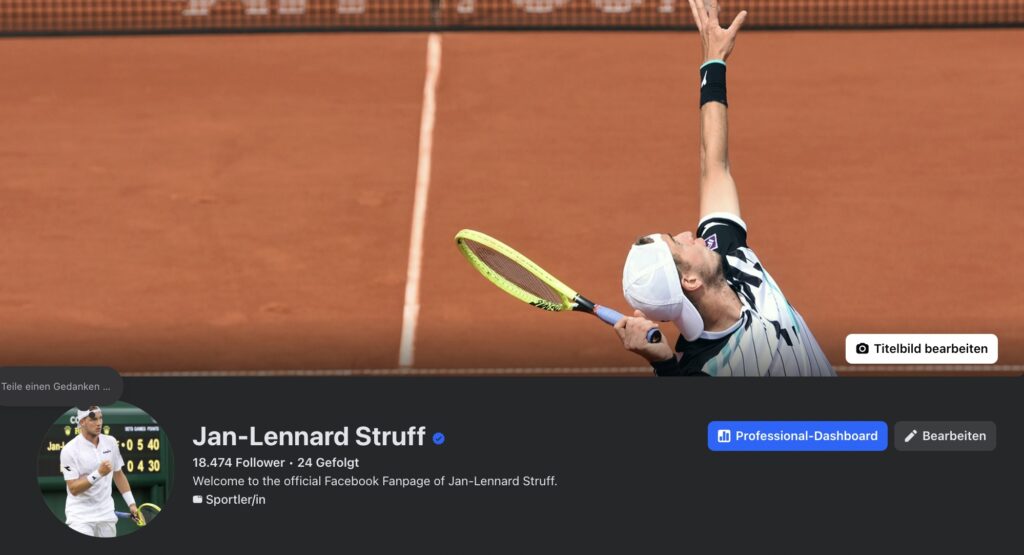Open the Professional-Dashboard

pos(797,436)
